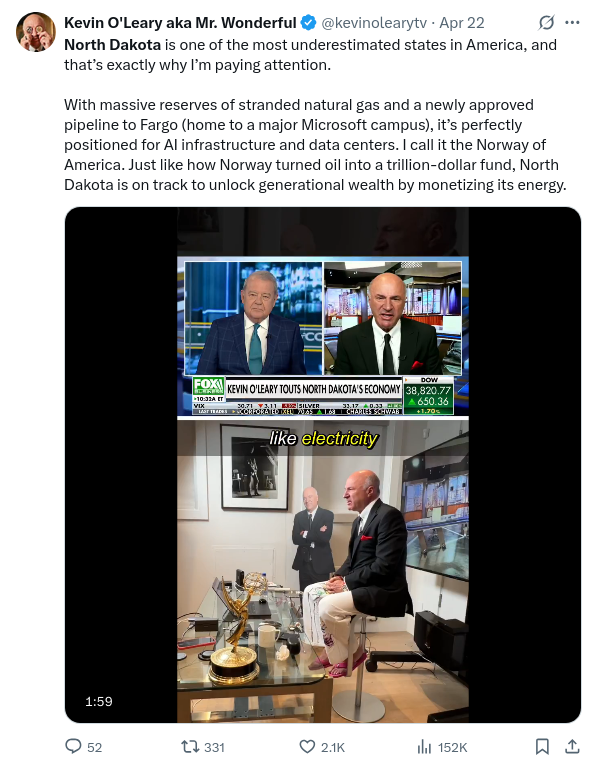Screen dimensions: 598x768
Task: Click the blue verified badge
Action: (308, 23)
